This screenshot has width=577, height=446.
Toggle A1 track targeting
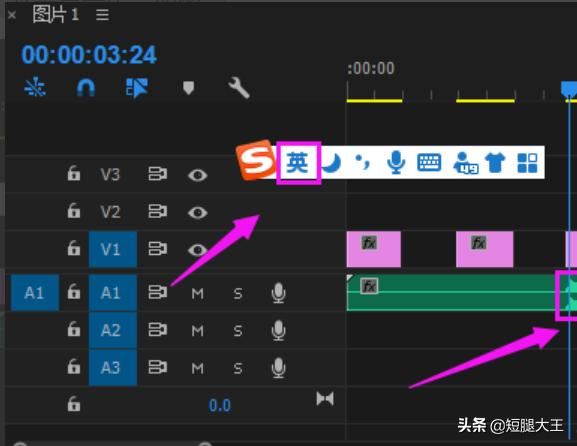113,293
